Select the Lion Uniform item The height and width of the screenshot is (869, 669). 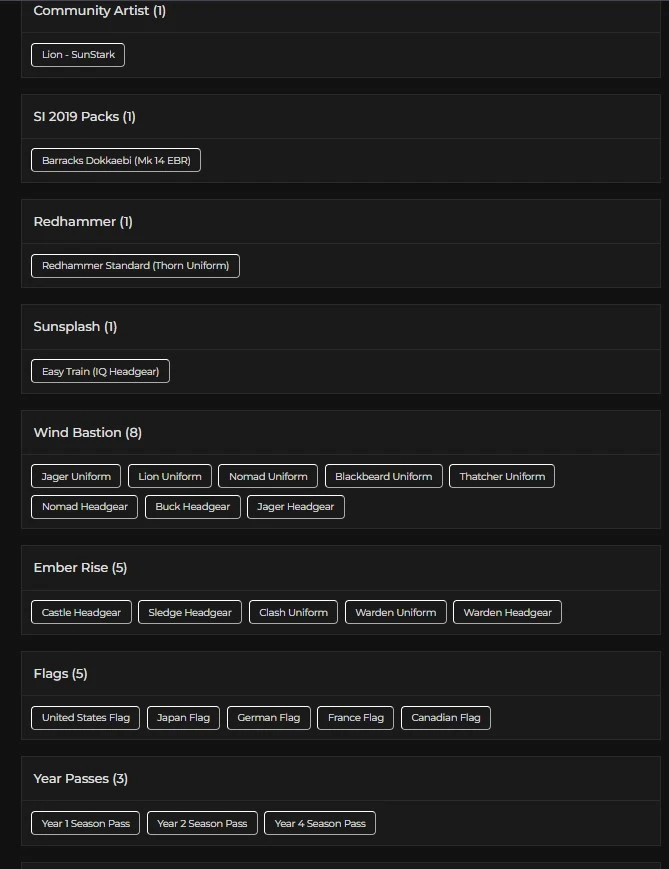170,477
